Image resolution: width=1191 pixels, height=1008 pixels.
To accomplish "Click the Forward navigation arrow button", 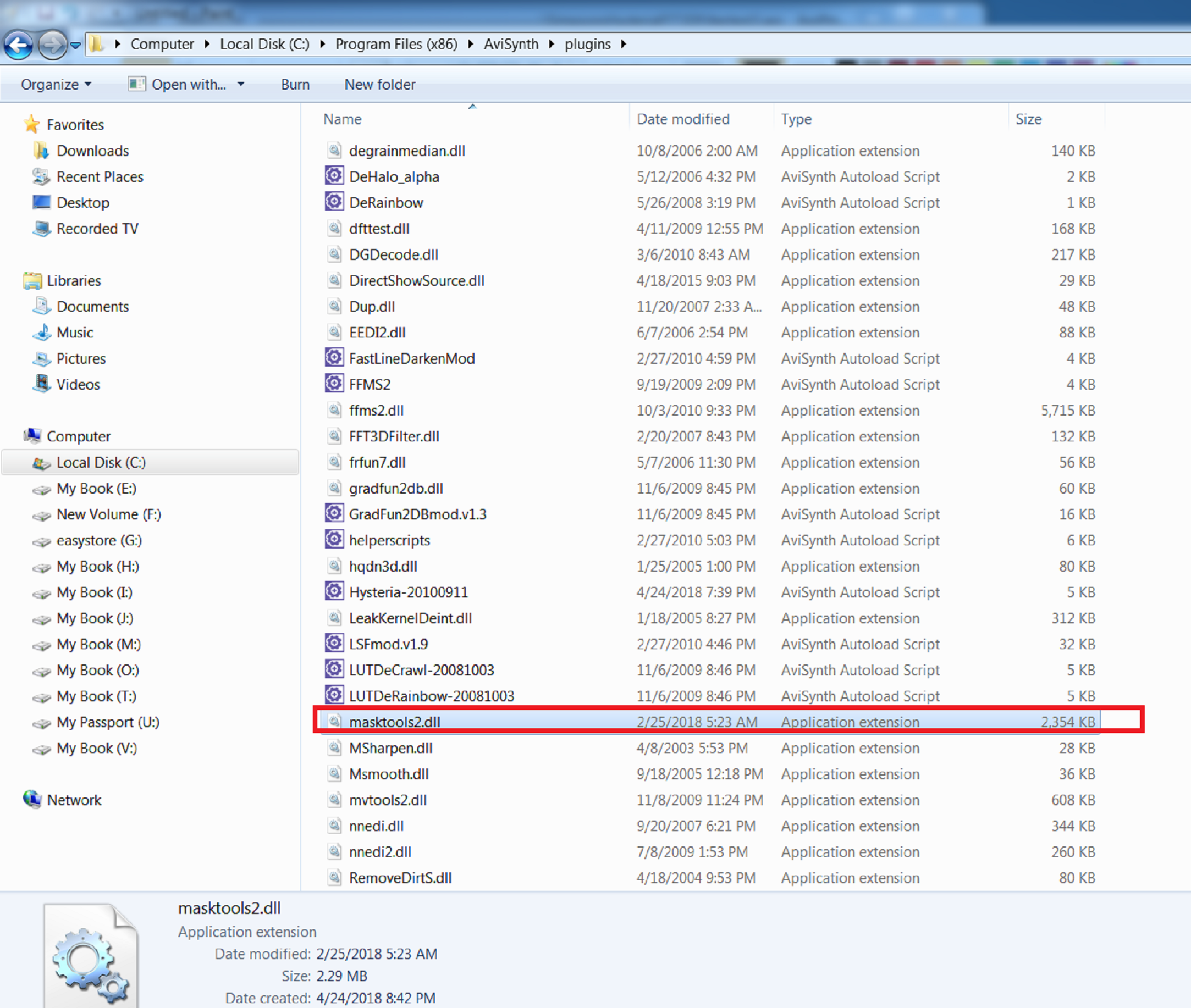I will click(52, 45).
